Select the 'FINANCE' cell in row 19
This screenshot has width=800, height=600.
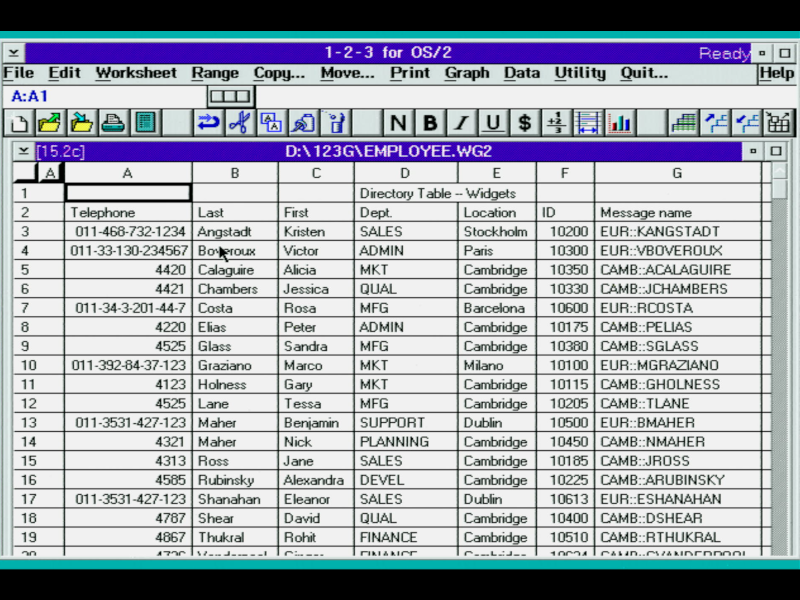pos(406,537)
